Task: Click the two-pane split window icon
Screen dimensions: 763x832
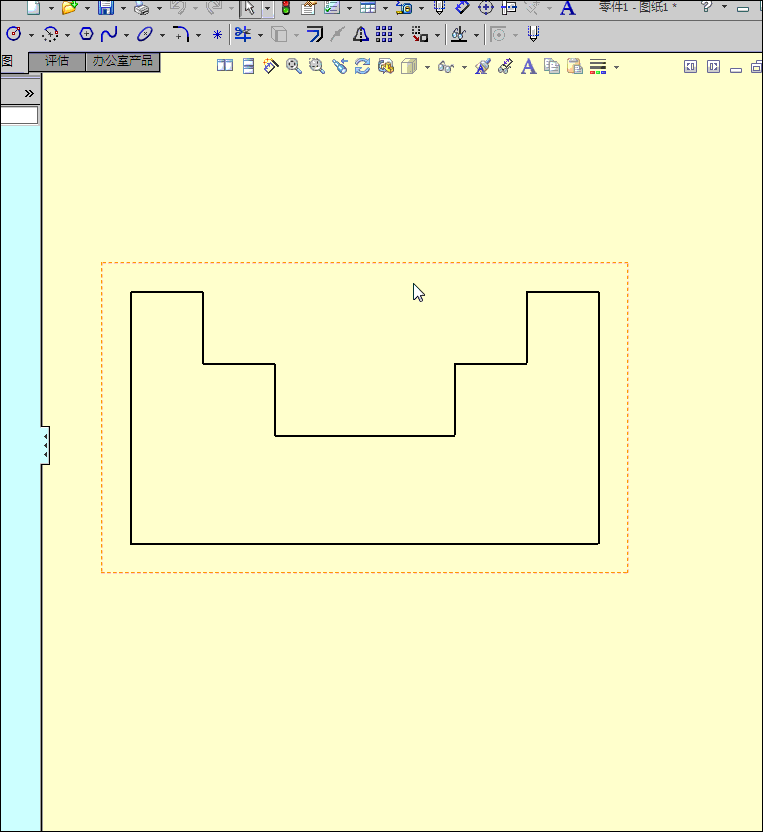Action: point(225,66)
